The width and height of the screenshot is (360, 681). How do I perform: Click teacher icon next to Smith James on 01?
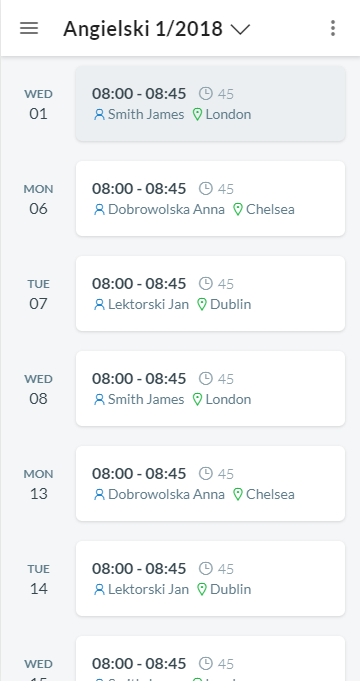tap(99, 115)
